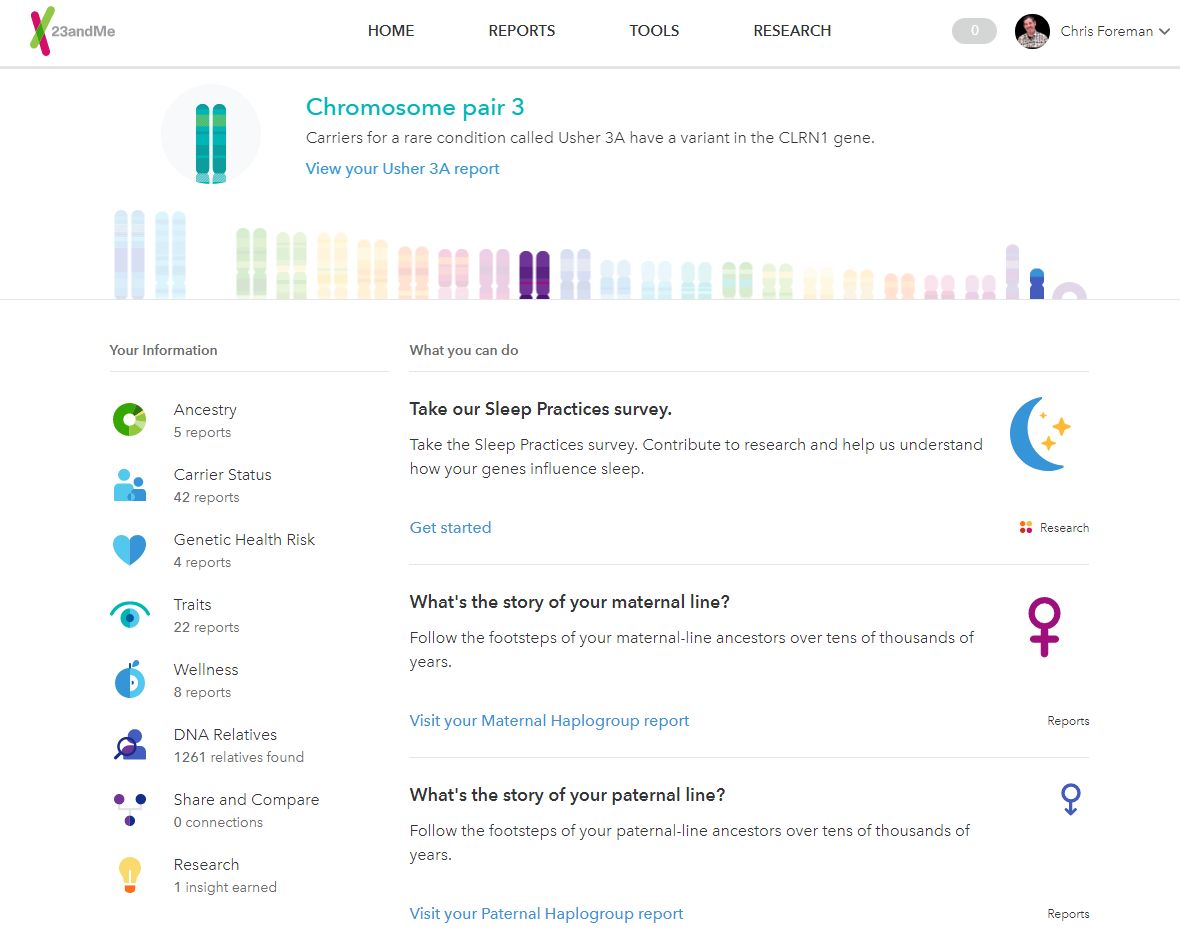The height and width of the screenshot is (940, 1180).
Task: Open the TOOLS menu
Action: tap(654, 31)
